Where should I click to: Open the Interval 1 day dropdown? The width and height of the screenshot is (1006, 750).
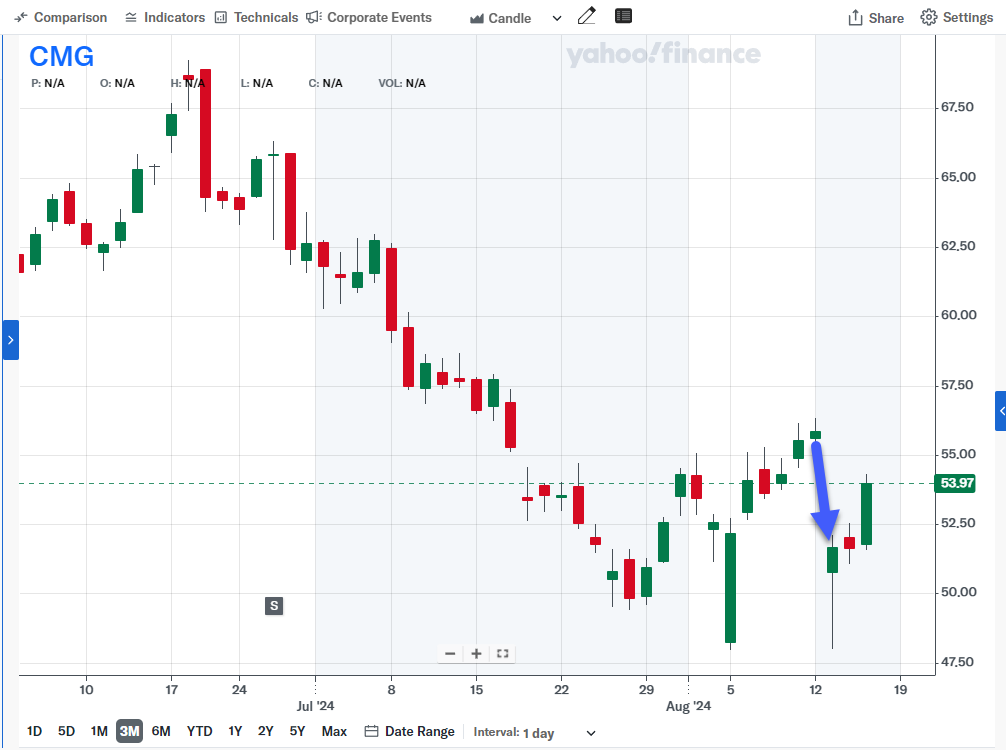tap(534, 733)
